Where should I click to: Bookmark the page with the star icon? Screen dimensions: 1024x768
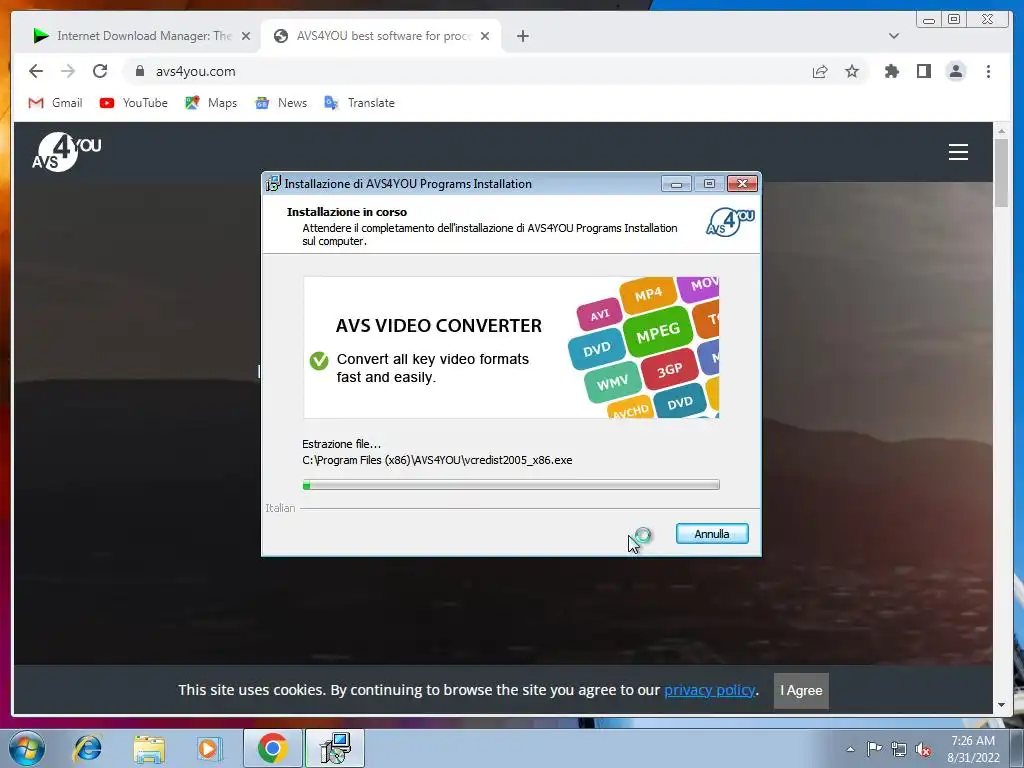coord(852,71)
